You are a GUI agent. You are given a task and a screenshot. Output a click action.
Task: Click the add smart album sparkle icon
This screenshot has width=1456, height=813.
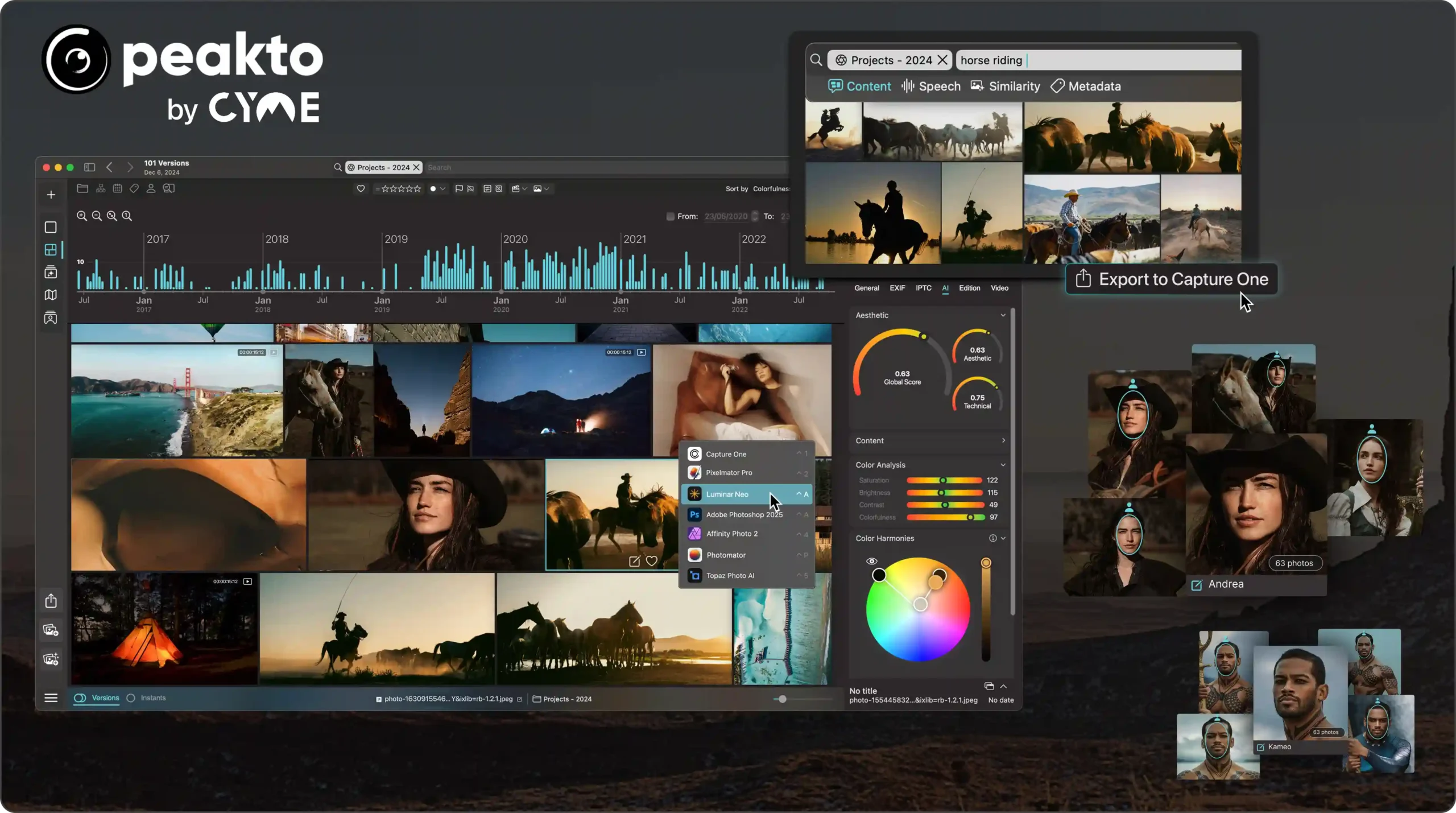coord(51,659)
